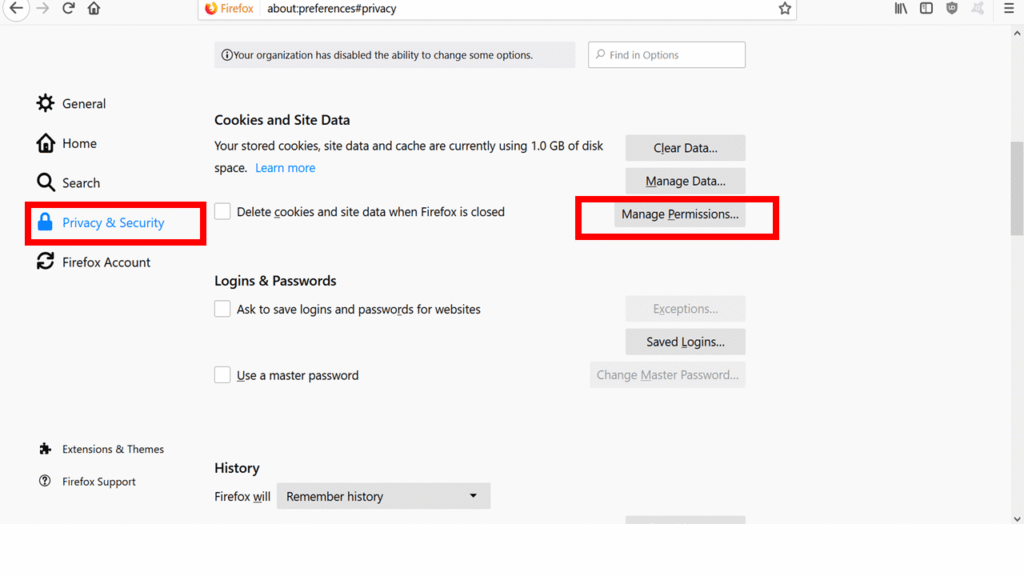Click the back arrow navigation button

16,9
